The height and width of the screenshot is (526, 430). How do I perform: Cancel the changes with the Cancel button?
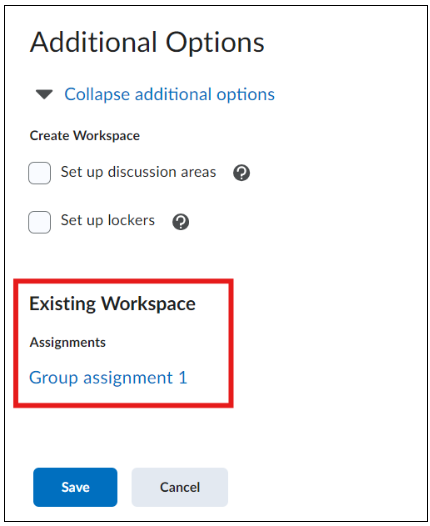coord(180,487)
